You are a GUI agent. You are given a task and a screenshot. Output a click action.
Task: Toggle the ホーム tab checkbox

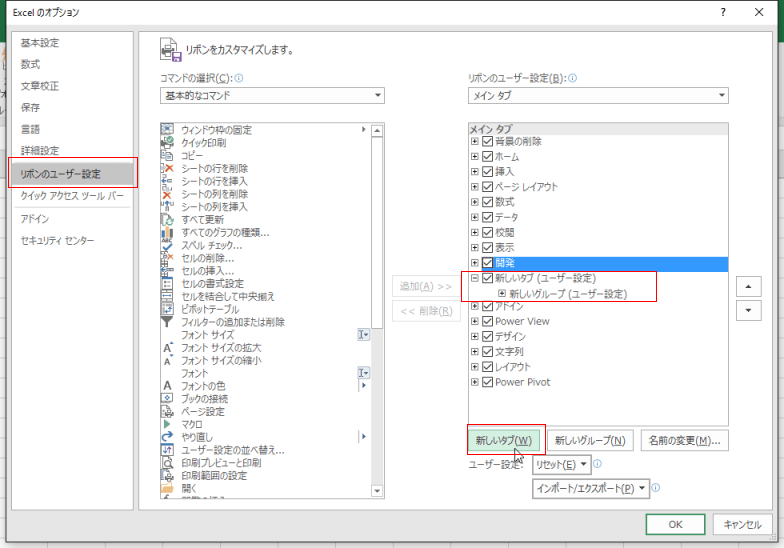488,156
